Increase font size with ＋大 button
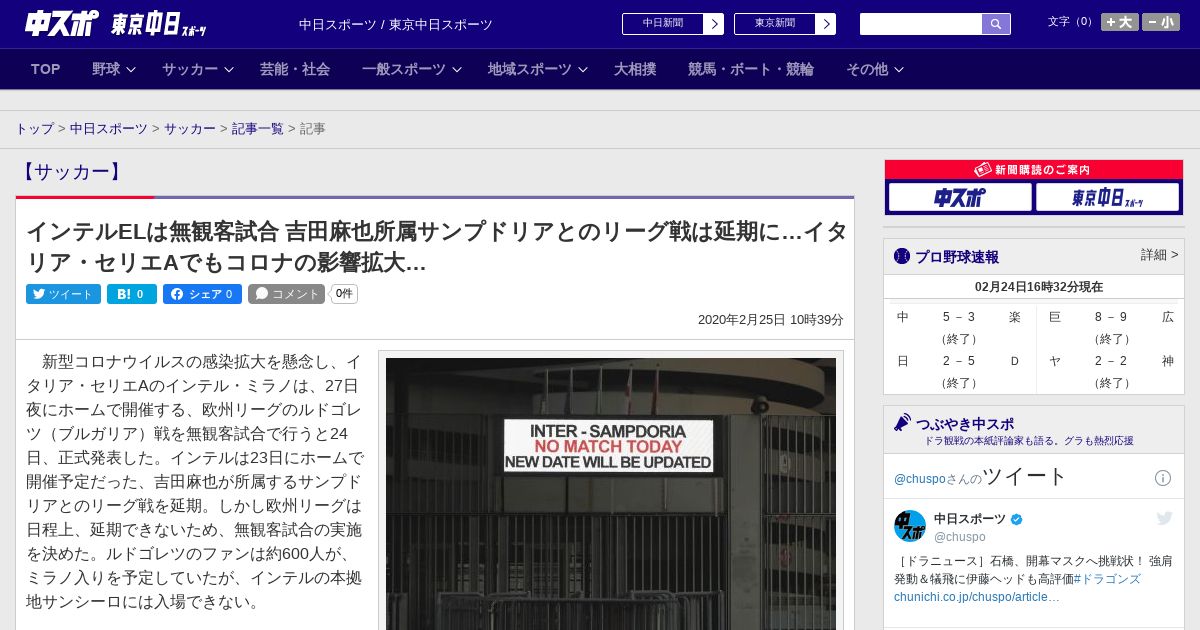The image size is (1200, 630). coord(1120,22)
